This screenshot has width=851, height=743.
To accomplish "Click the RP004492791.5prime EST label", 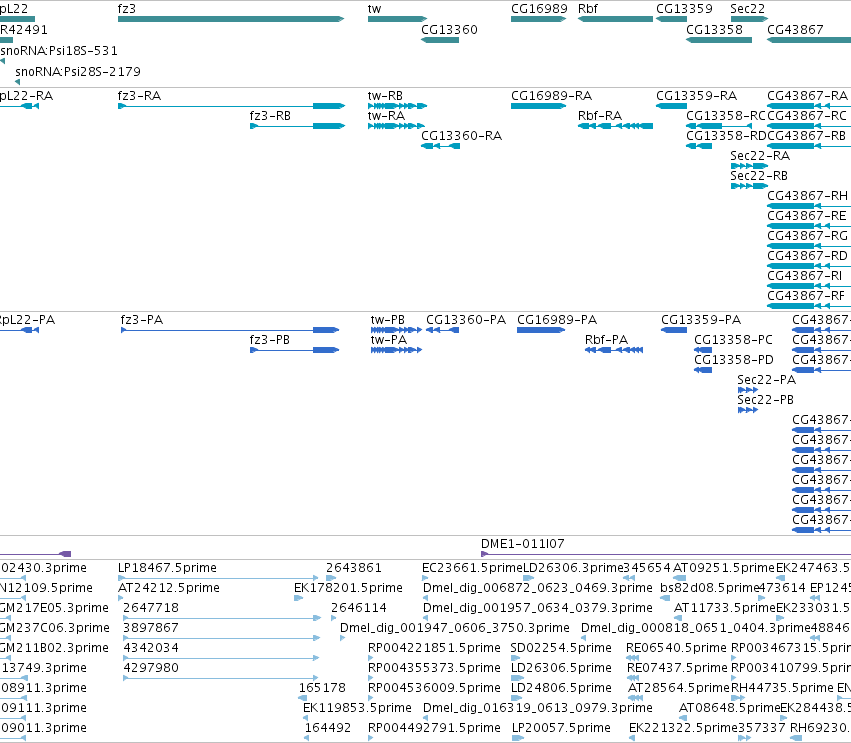I will 434,728.
